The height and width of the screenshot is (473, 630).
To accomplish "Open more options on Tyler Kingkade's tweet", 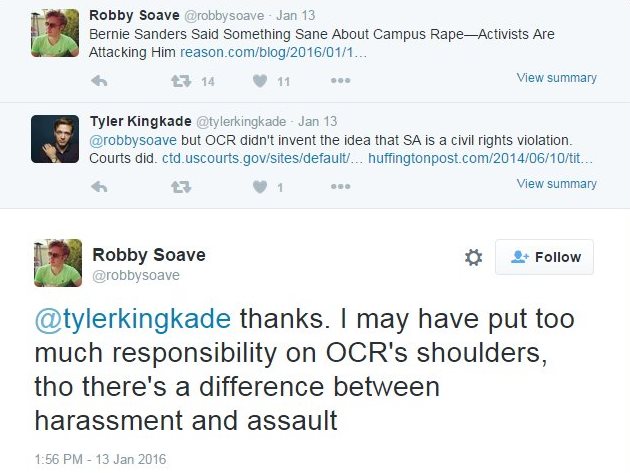I will tap(340, 187).
